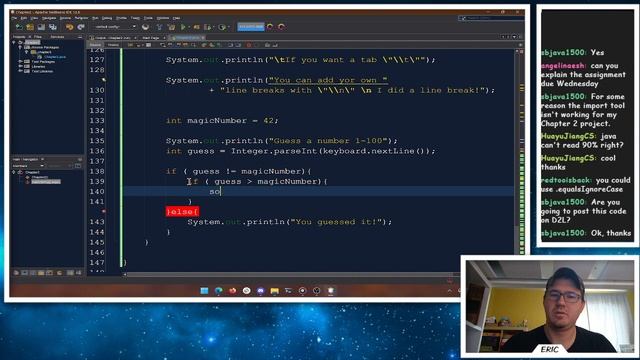Click the editor vertical scrollbar
Viewport: 640px width, 360px height.
point(517,151)
